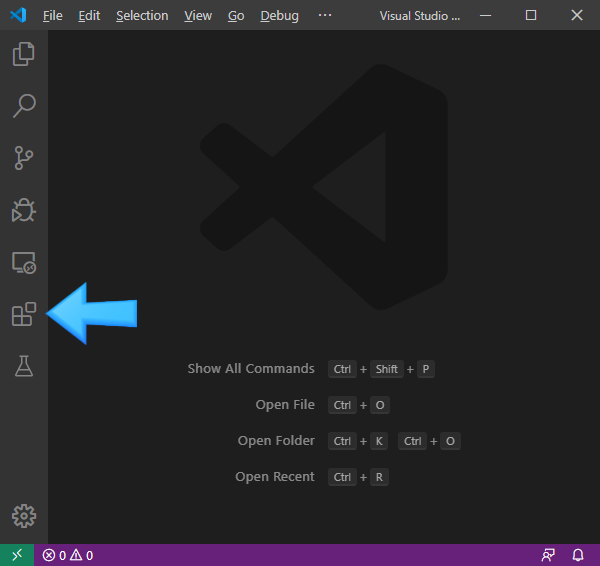
Task: Open the Remote Explorer monitor icon
Action: 24,263
